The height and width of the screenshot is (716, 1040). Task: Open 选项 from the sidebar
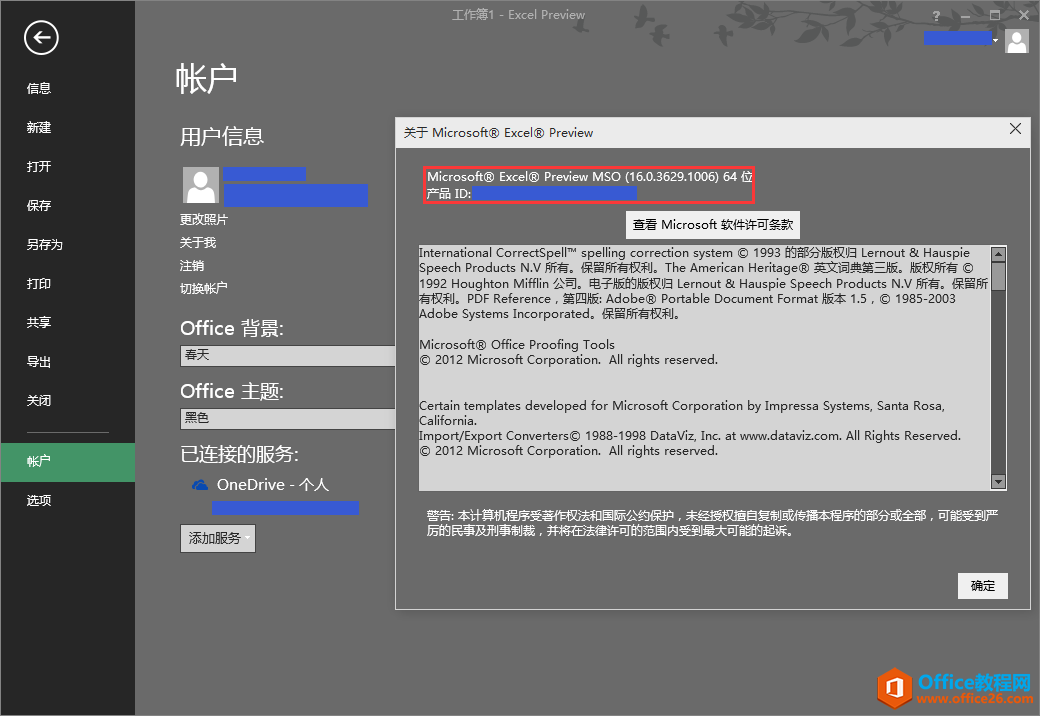coord(38,501)
